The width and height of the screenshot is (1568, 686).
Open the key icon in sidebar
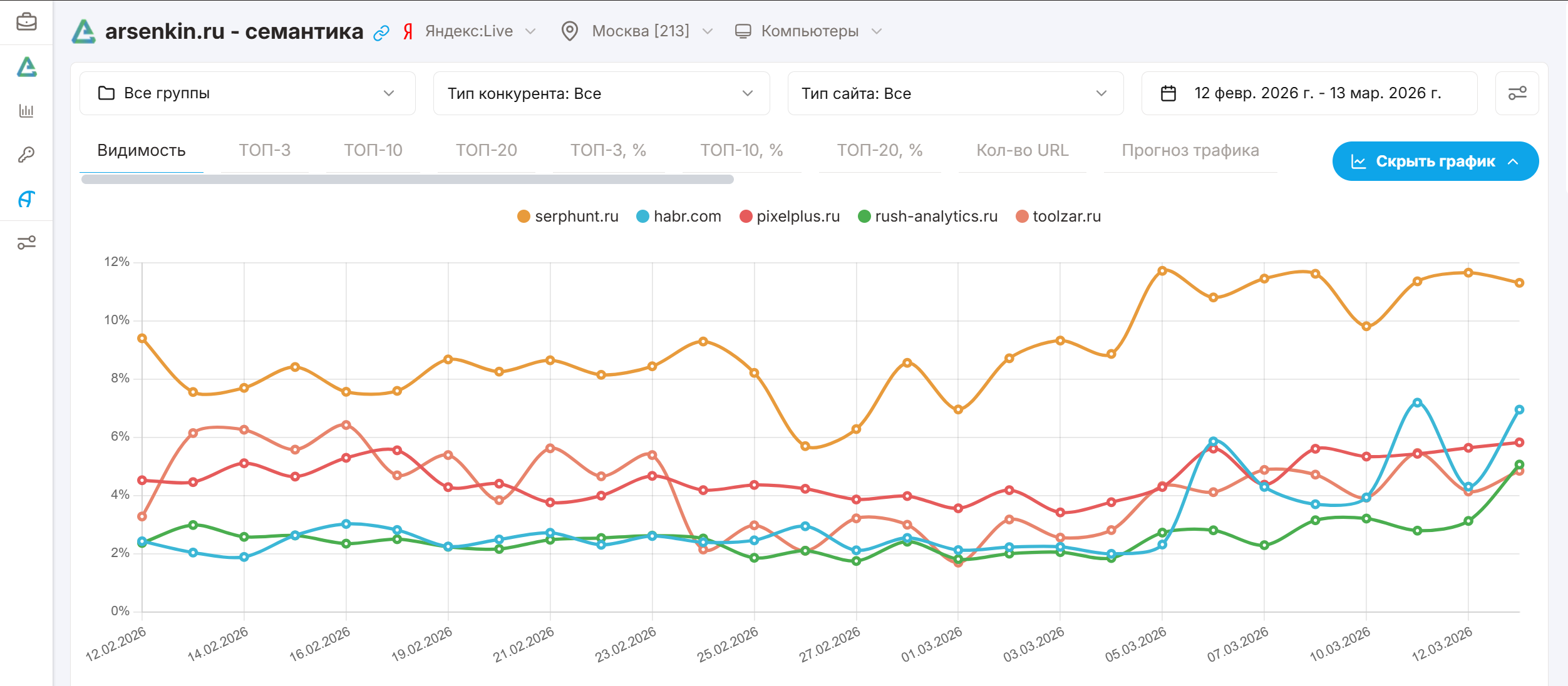(26, 155)
